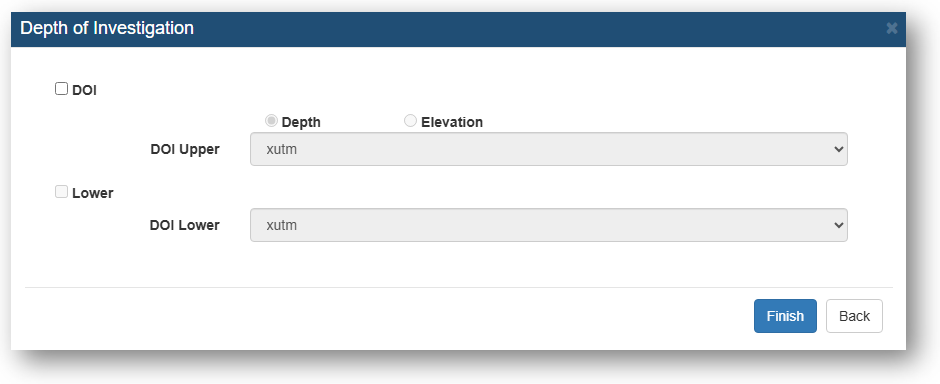Go back with the Back button
Screen dimensions: 940x384
(x=854, y=316)
